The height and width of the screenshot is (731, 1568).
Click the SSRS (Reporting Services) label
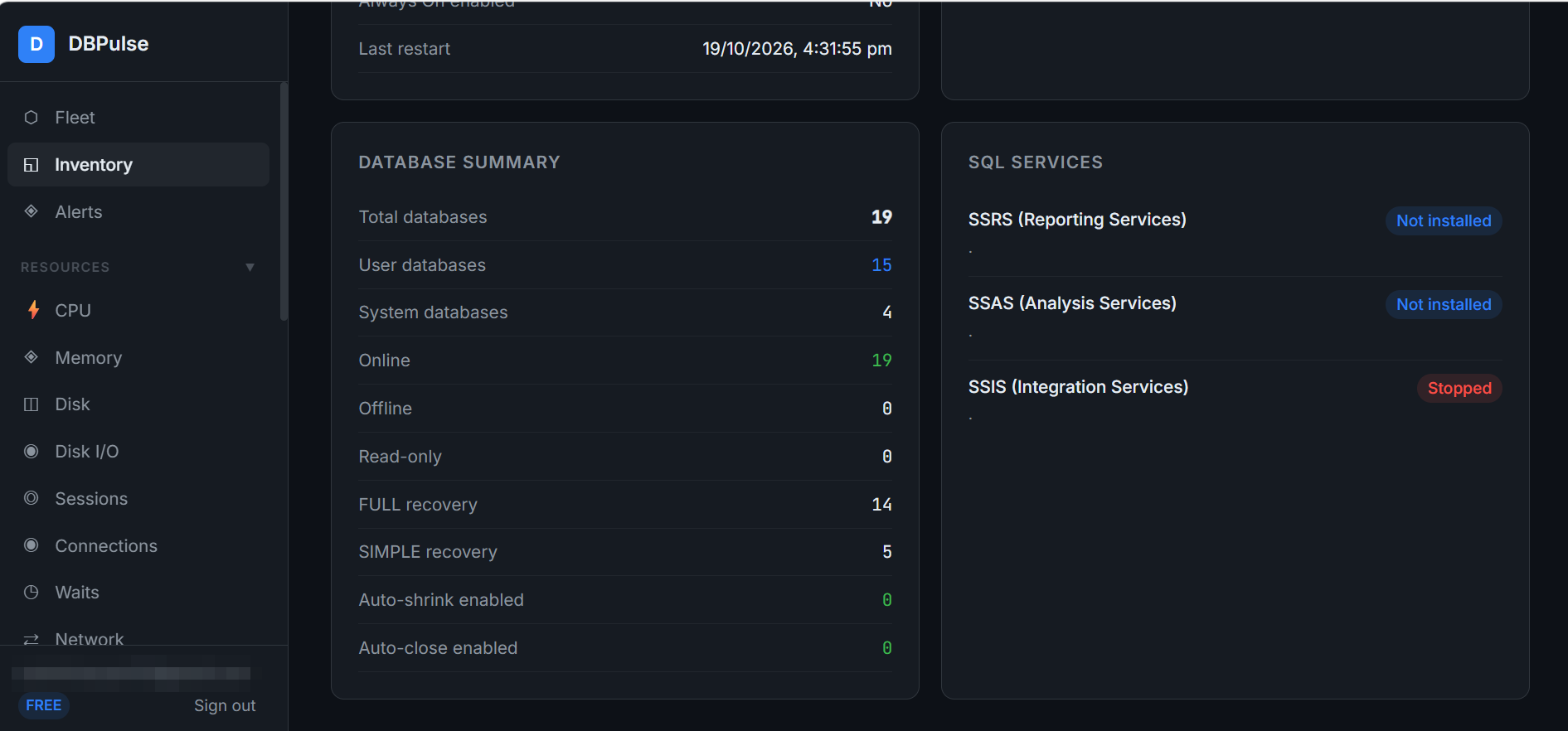[x=1077, y=220]
